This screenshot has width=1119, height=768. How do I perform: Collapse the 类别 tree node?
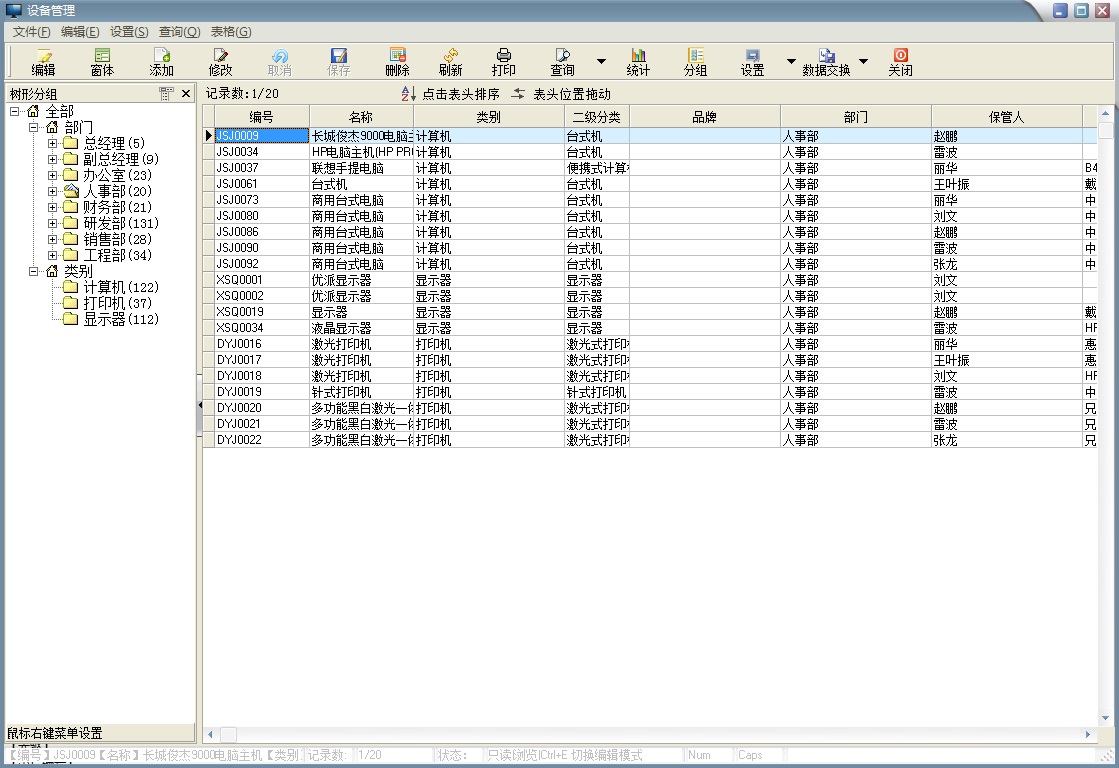34,271
